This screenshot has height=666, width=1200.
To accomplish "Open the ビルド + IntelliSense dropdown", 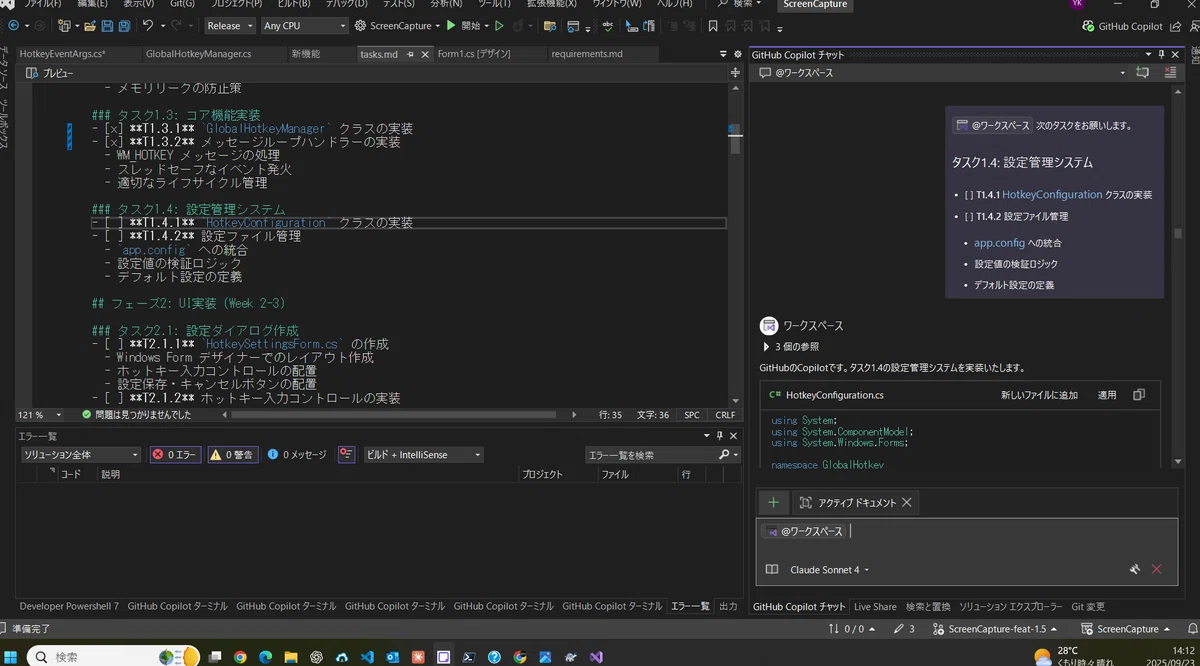I will [x=423, y=455].
